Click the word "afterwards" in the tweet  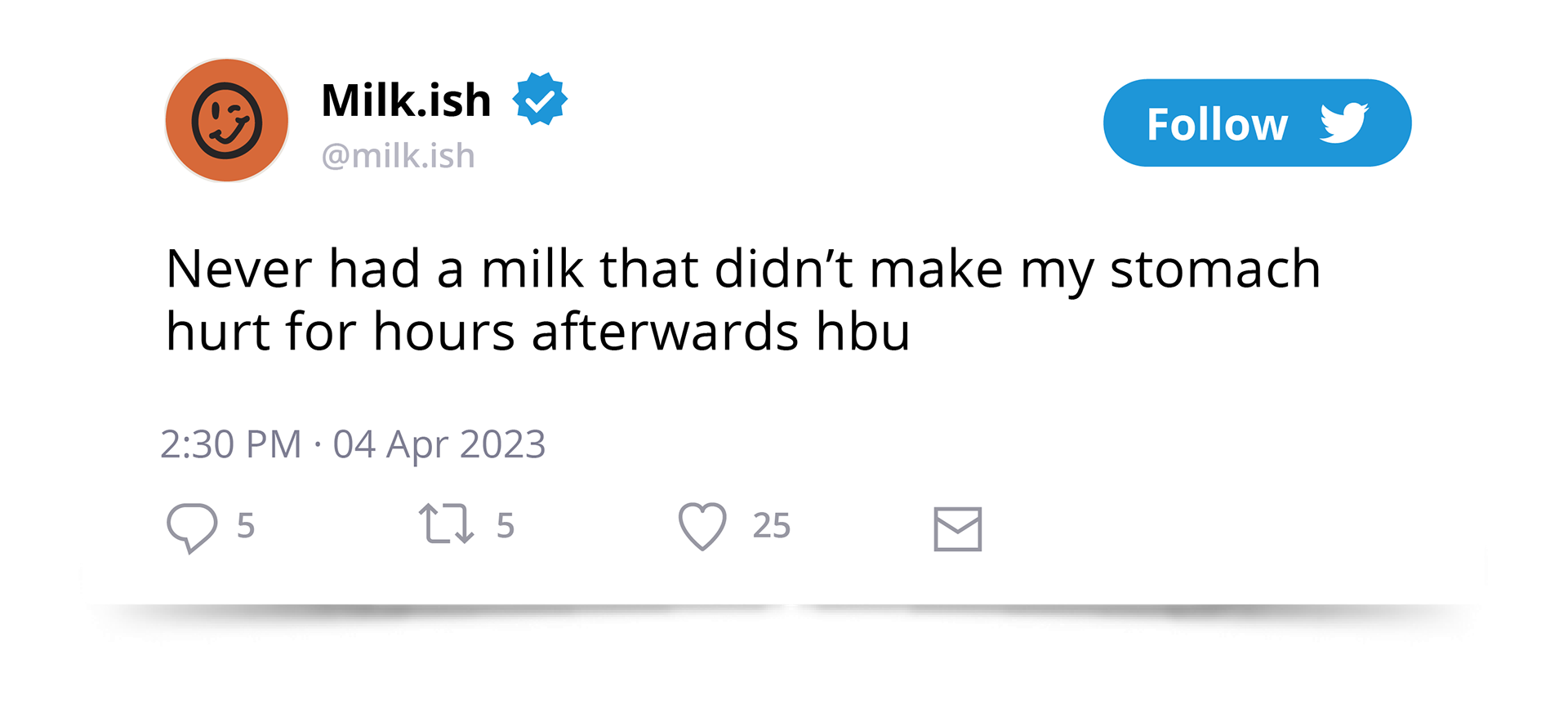(x=665, y=332)
